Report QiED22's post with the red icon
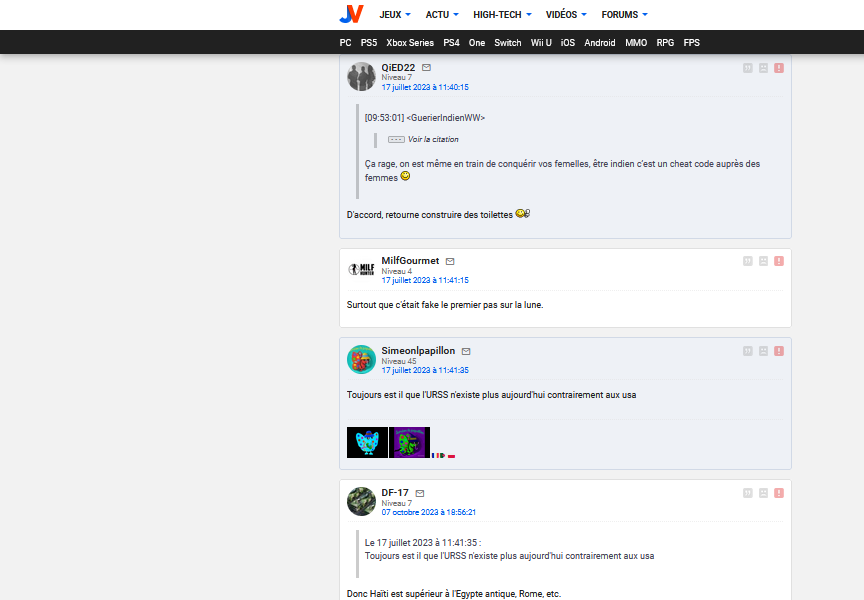Image resolution: width=864 pixels, height=600 pixels. [x=779, y=68]
